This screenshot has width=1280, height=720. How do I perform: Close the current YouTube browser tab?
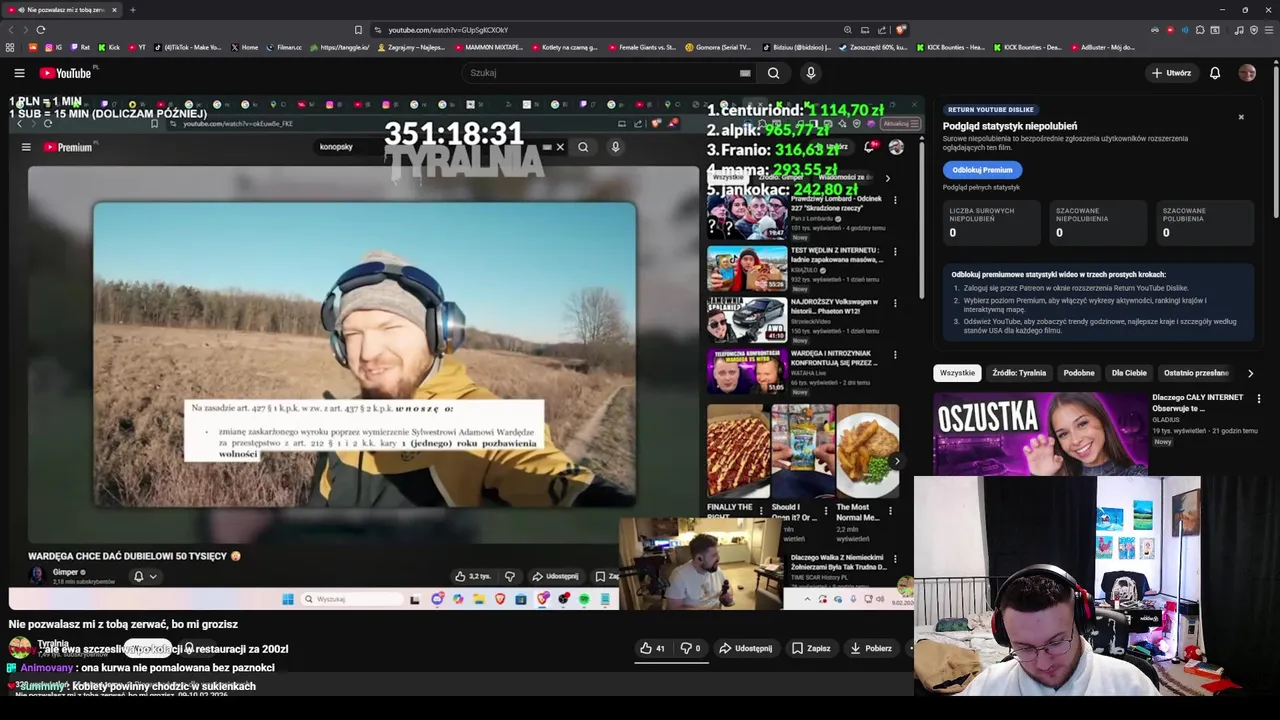(x=114, y=10)
